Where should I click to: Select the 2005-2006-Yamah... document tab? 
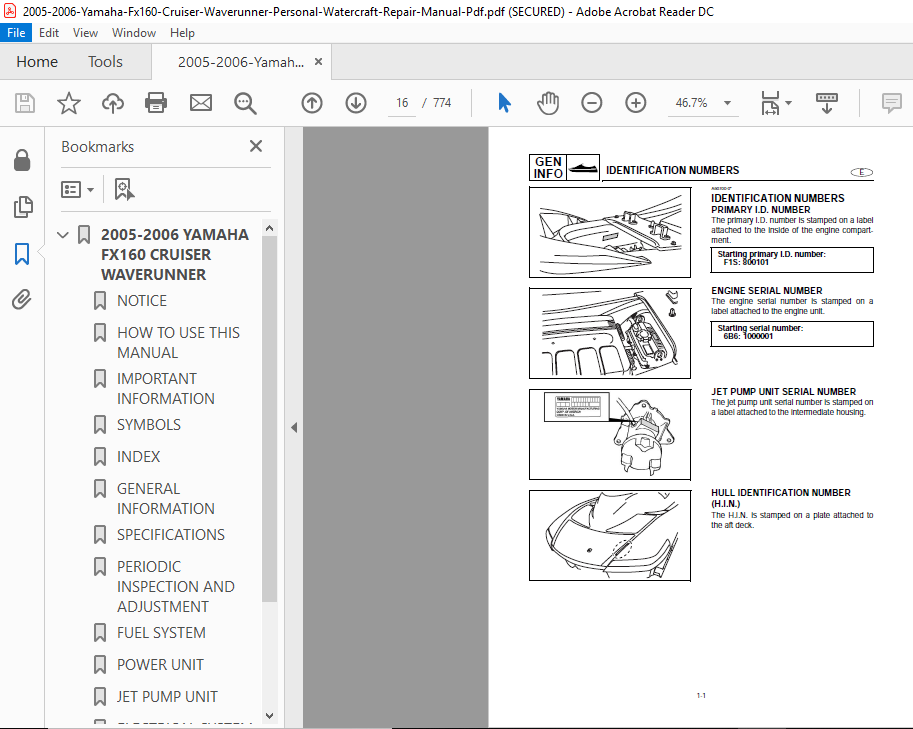(240, 62)
